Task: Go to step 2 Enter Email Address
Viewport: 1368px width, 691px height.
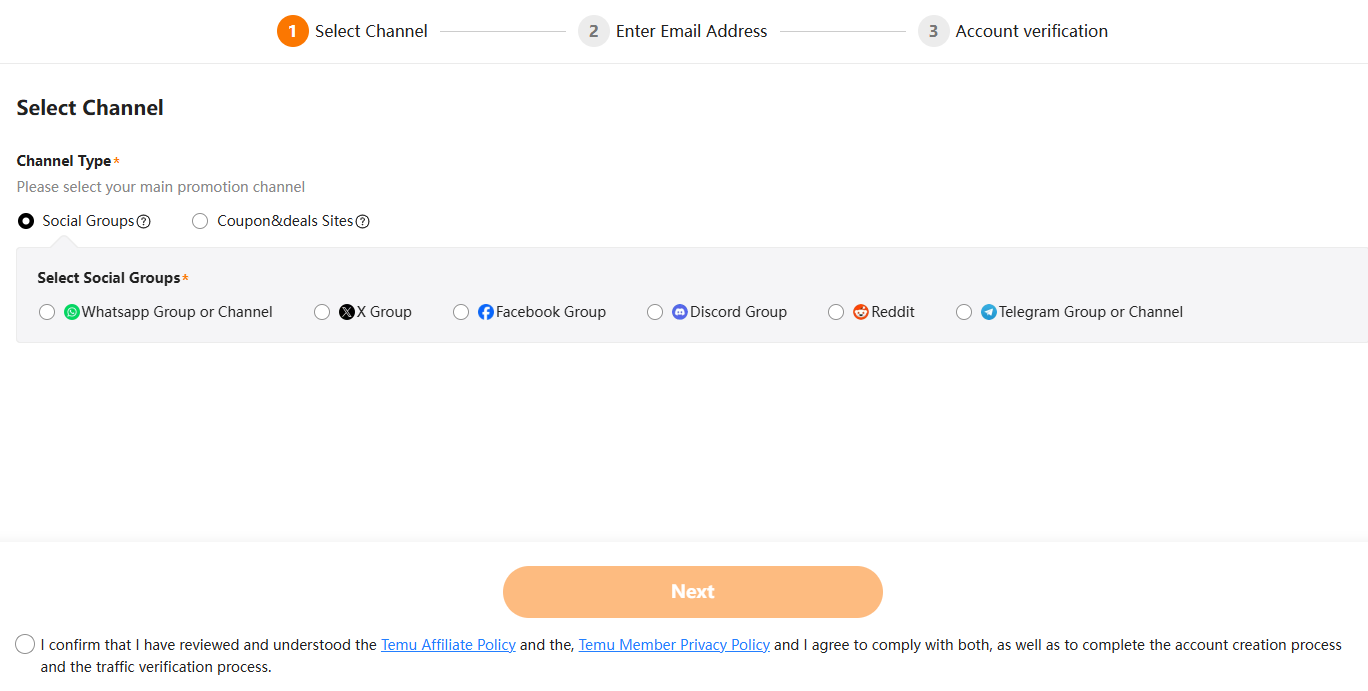Action: (673, 31)
